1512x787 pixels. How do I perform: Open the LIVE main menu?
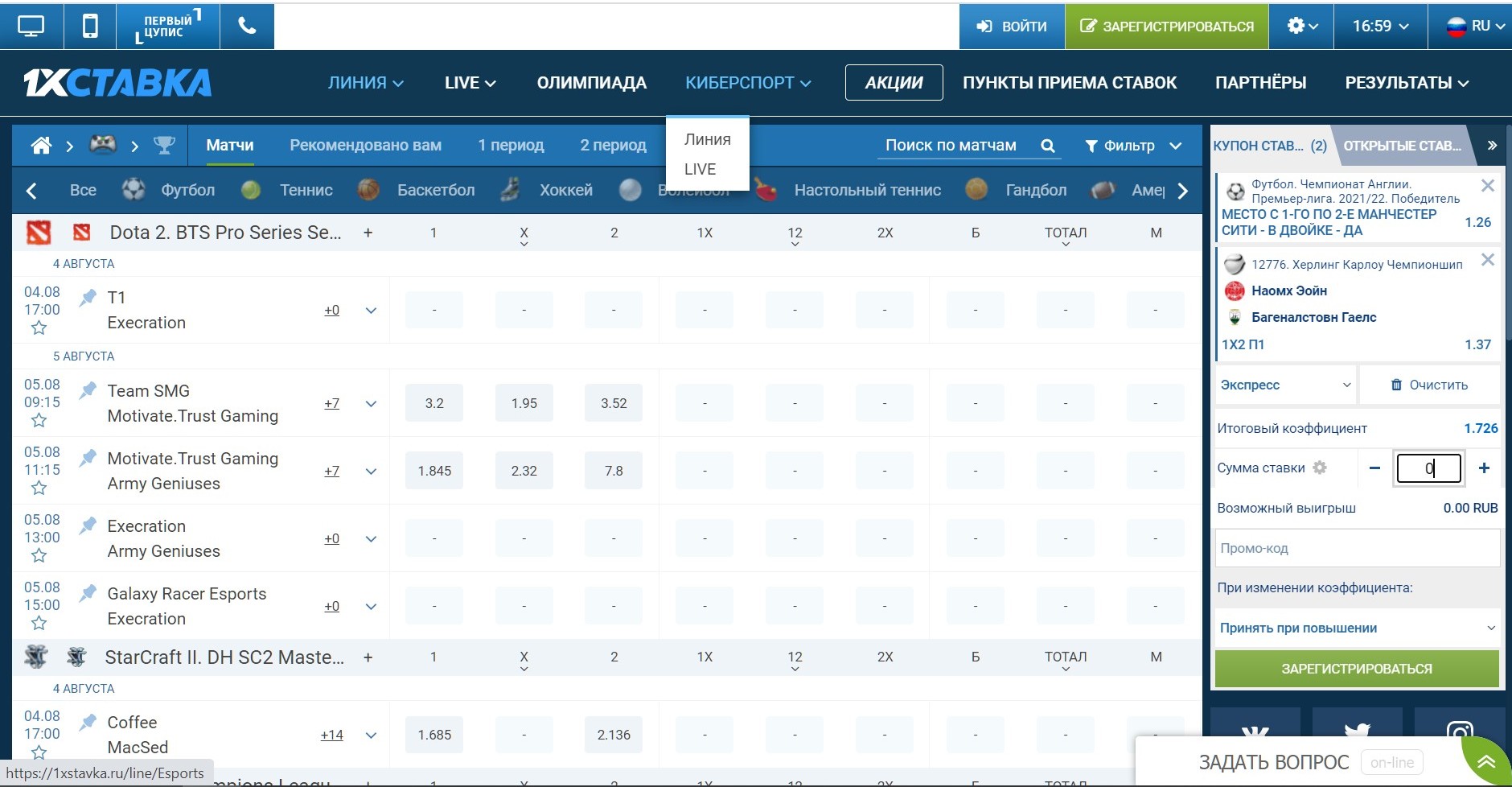pos(470,83)
